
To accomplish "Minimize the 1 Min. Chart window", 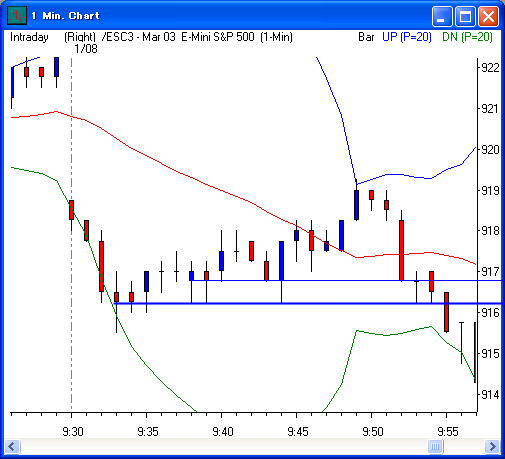I will point(442,16).
